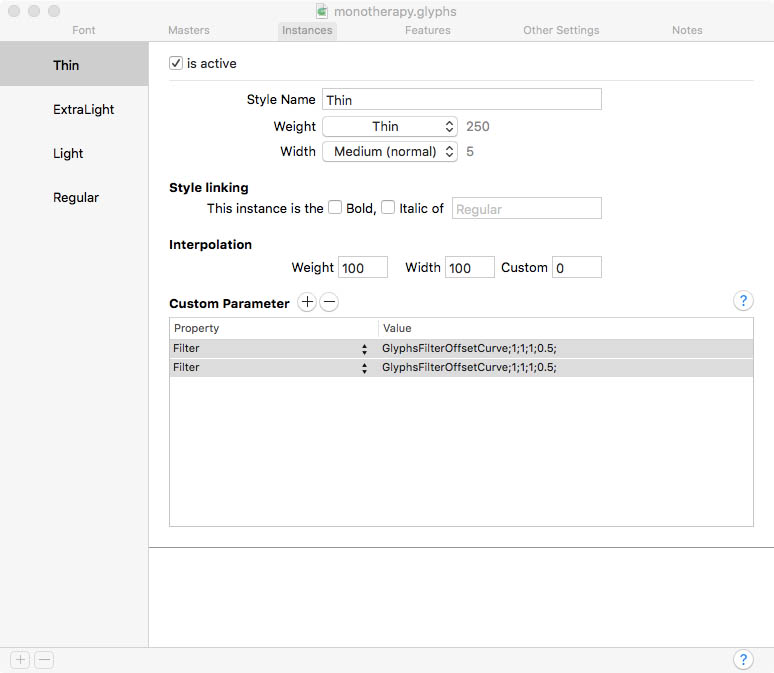Remove selected custom parameter with minus icon
This screenshot has width=774, height=673.
point(329,302)
